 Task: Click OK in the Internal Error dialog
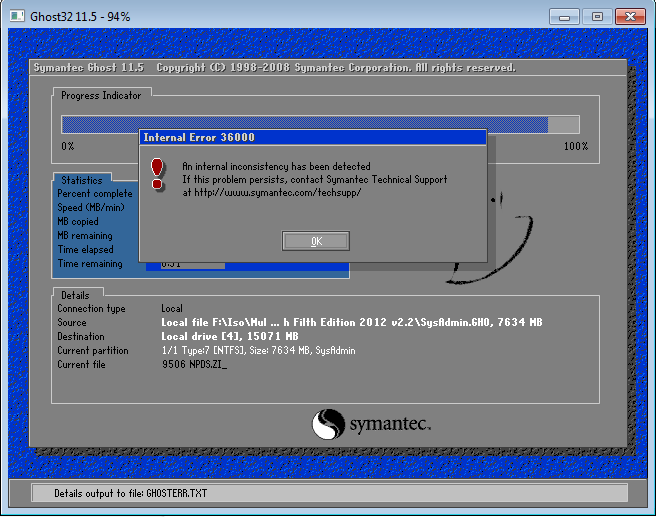coord(316,241)
